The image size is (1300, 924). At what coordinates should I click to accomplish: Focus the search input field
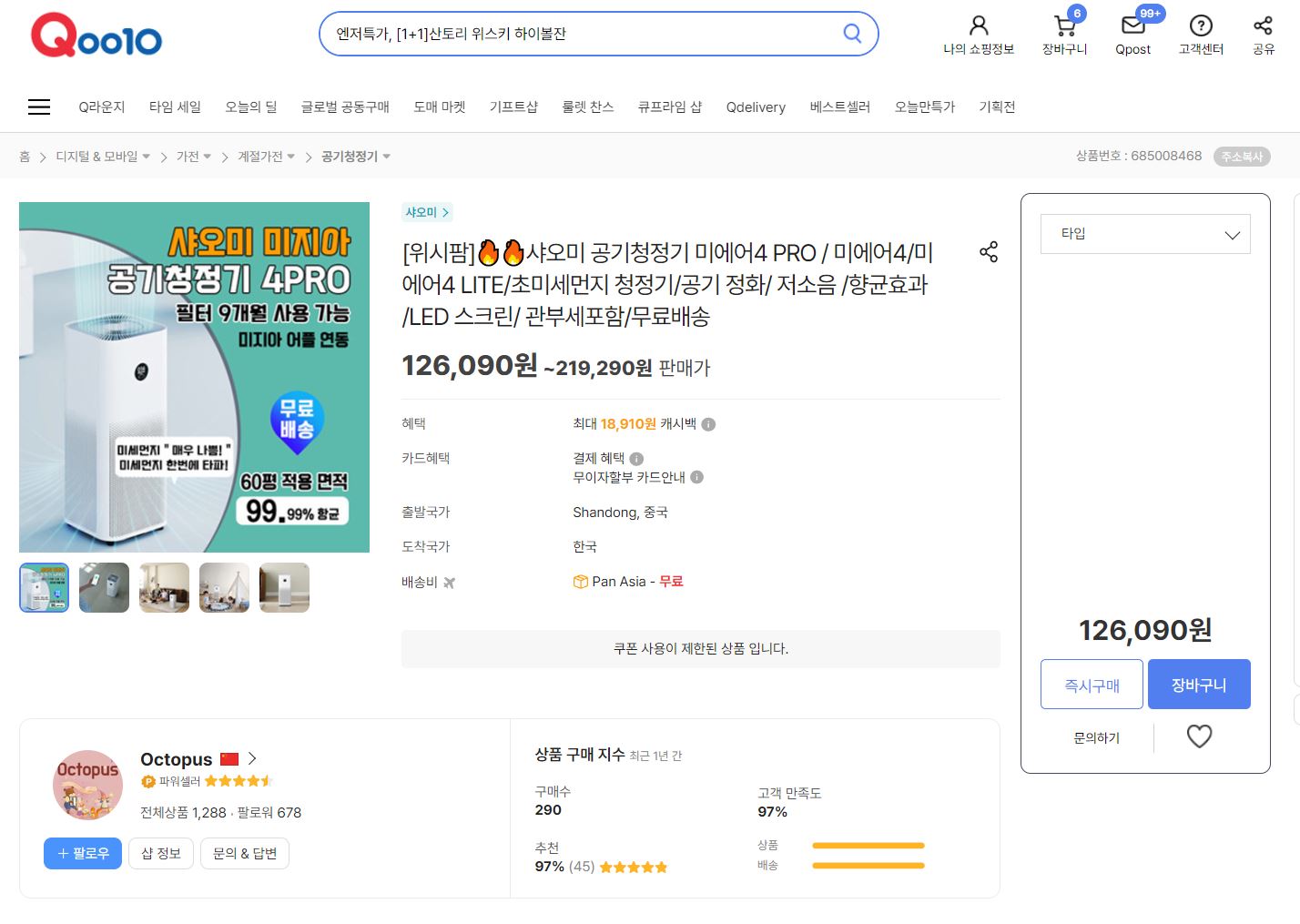point(583,34)
